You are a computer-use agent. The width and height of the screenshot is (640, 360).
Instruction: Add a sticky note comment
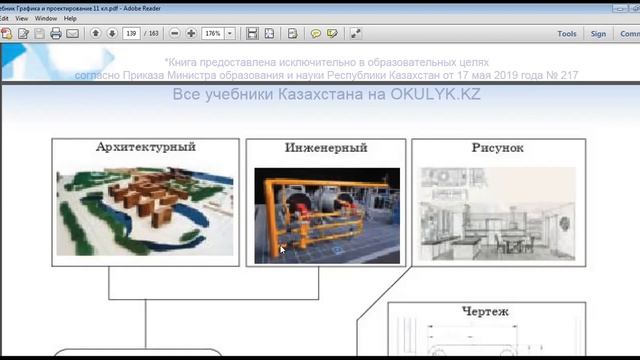(316, 33)
